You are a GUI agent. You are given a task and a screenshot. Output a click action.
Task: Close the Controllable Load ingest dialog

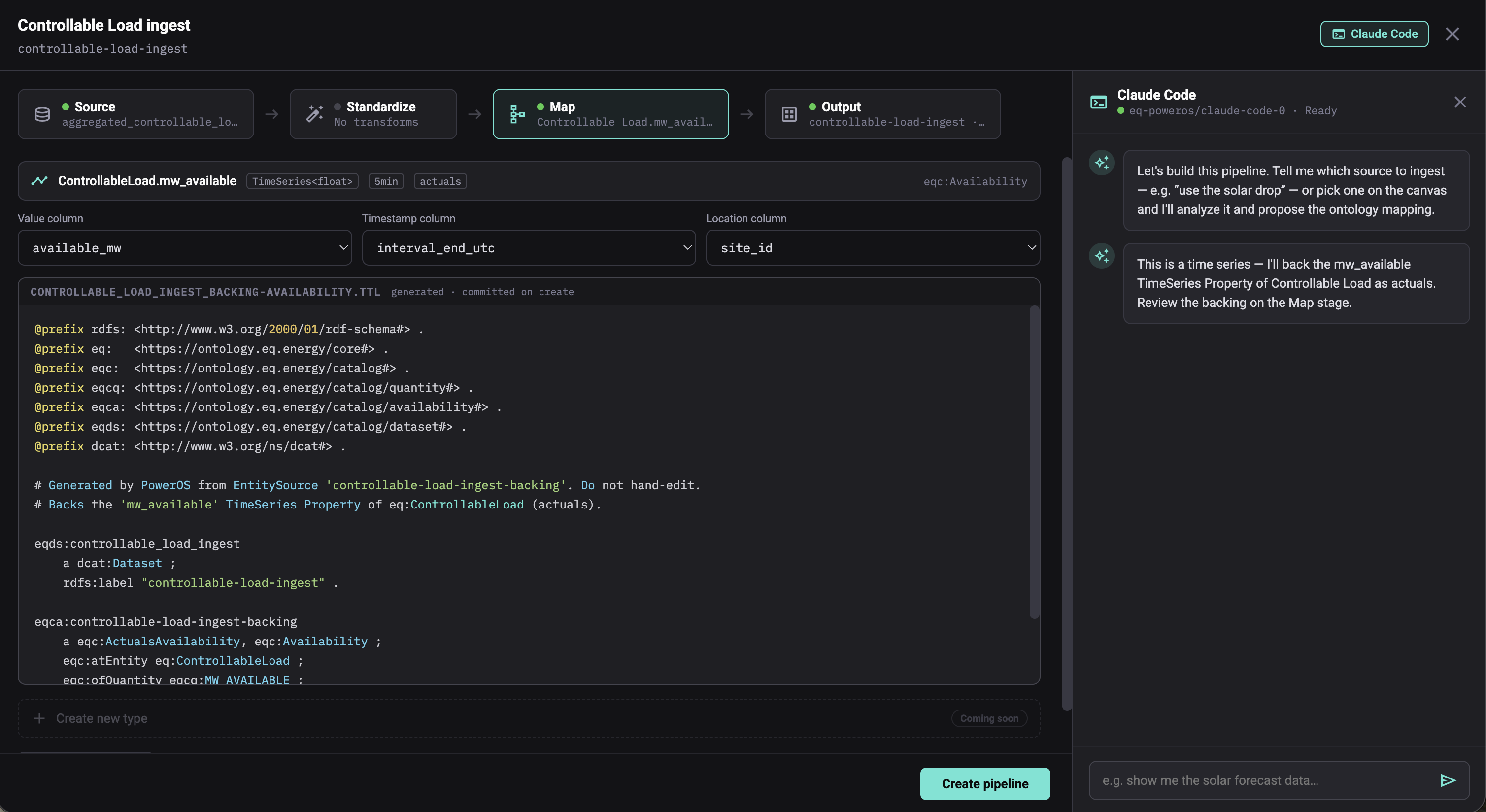1452,34
